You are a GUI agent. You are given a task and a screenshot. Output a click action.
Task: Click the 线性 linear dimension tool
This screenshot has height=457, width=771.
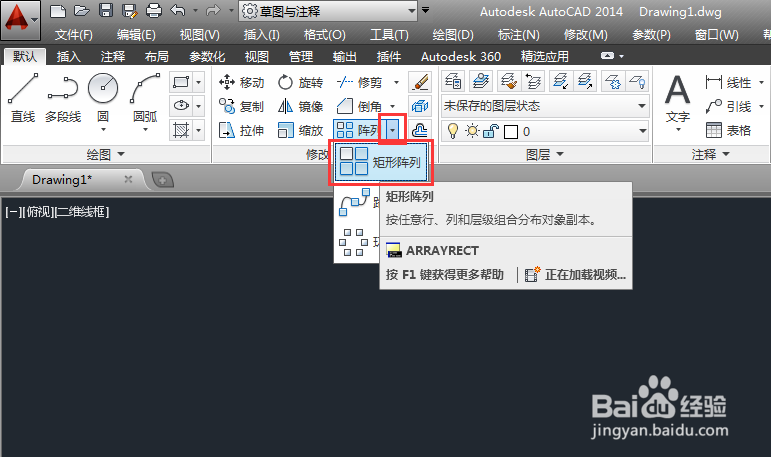pyautogui.click(x=729, y=82)
